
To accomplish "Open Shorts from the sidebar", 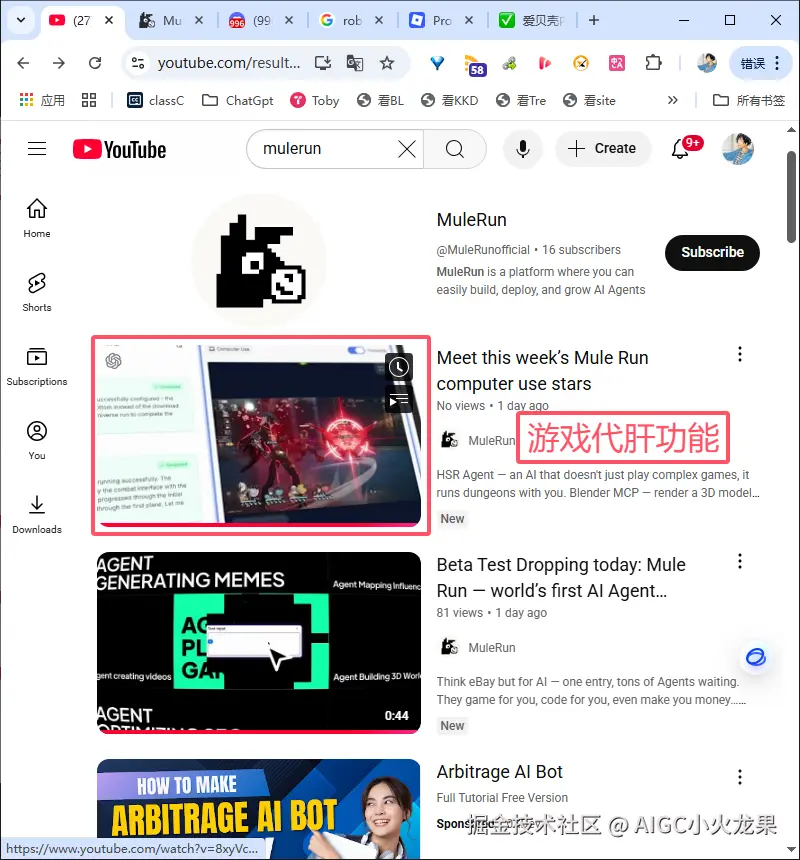I will pyautogui.click(x=37, y=292).
